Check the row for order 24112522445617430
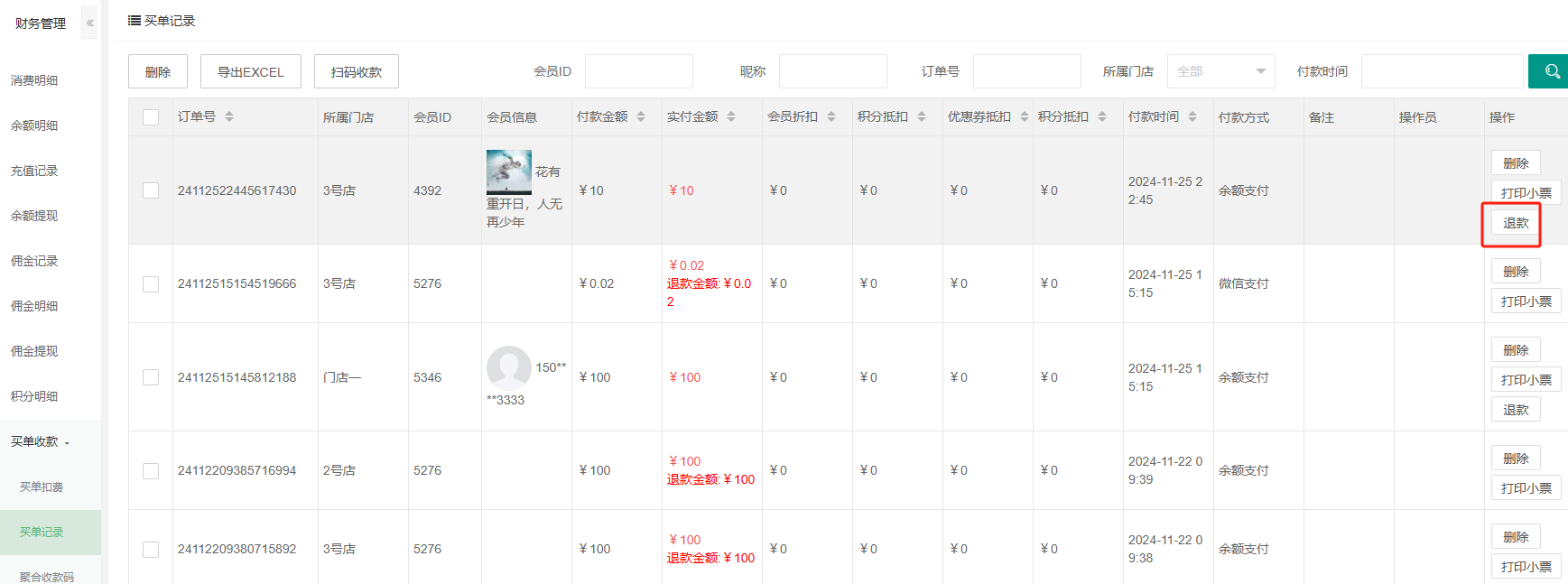Viewport: 1568px width, 584px height. (151, 190)
